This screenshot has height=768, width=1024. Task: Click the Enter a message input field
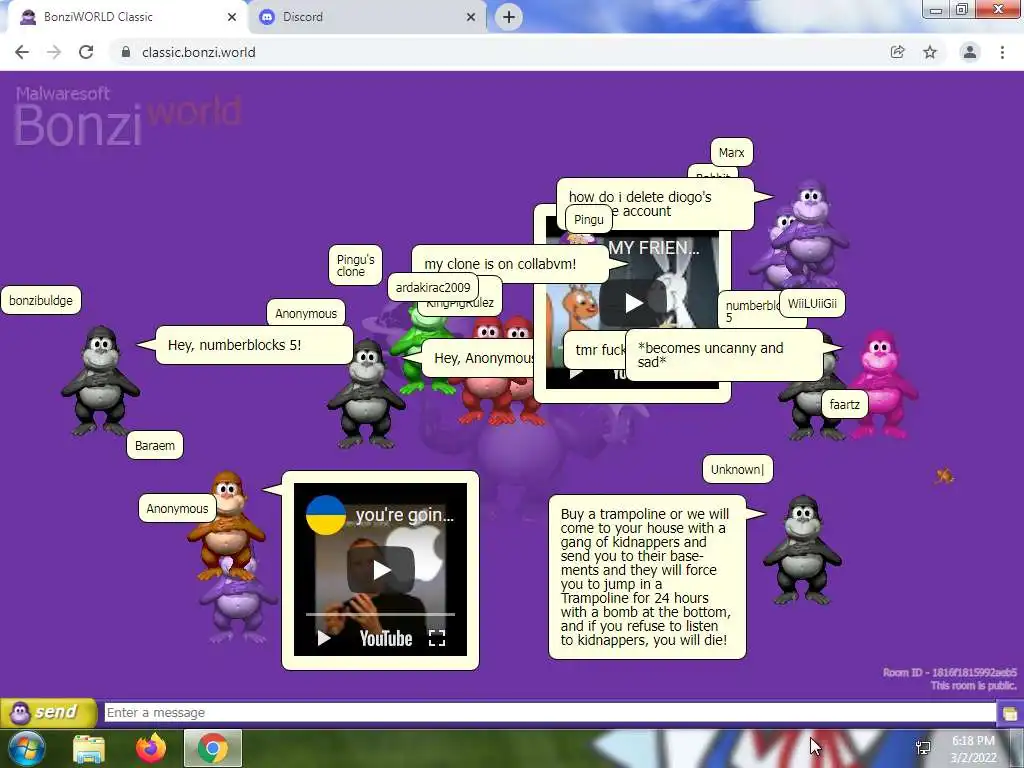550,712
